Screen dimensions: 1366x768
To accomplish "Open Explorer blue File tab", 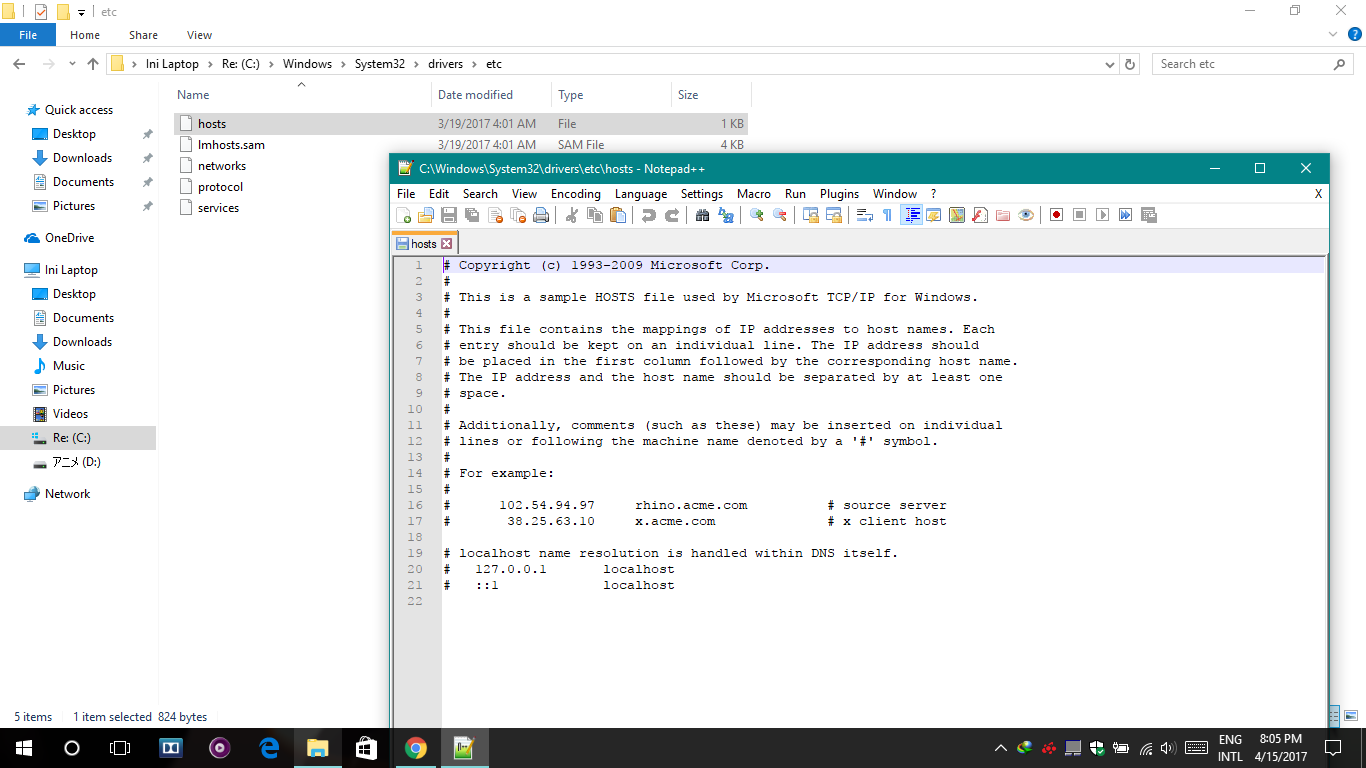I will 28,35.
